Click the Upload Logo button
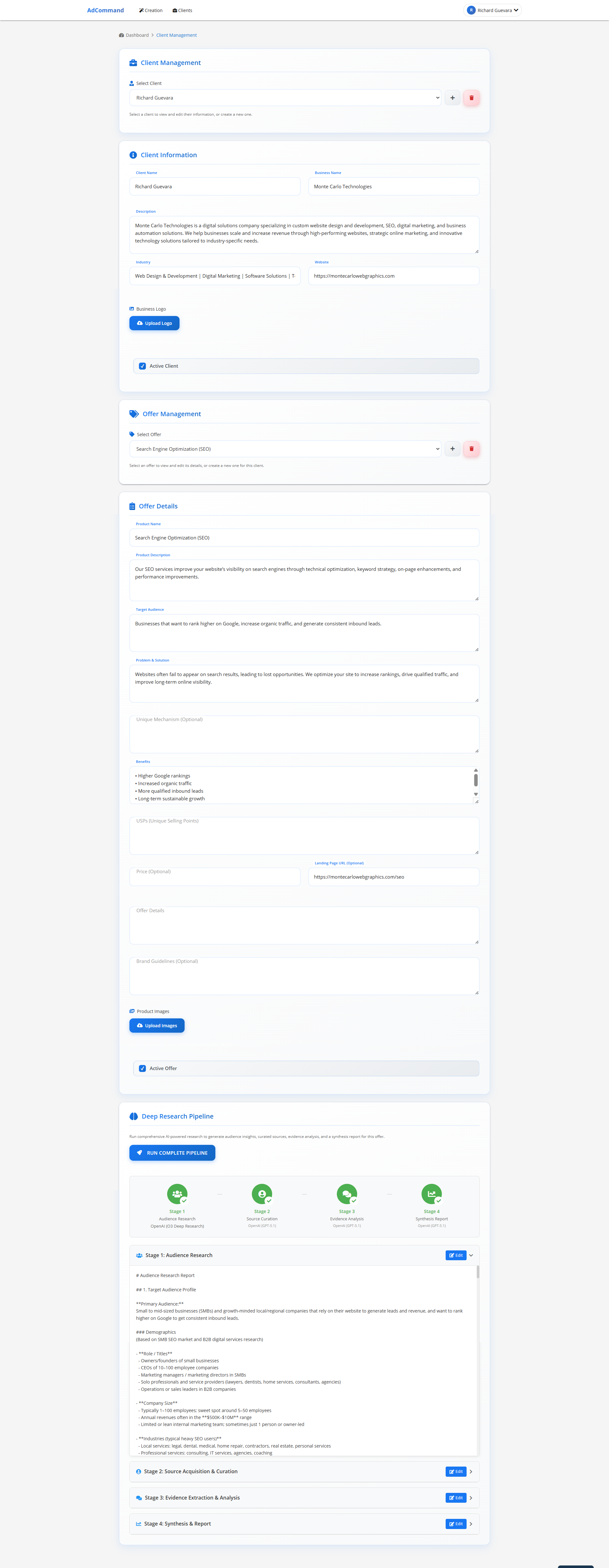Viewport: 609px width, 1568px height. pos(154,323)
